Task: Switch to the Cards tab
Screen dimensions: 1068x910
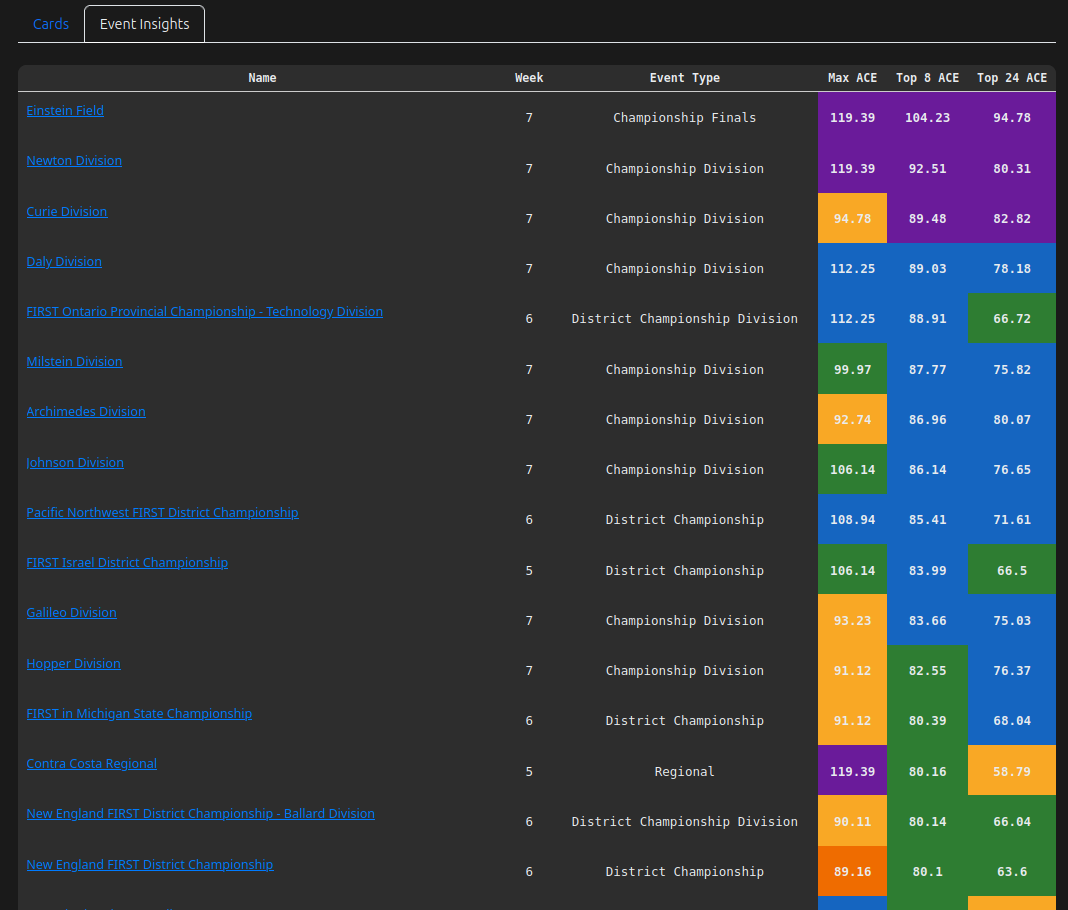Action: pyautogui.click(x=50, y=24)
